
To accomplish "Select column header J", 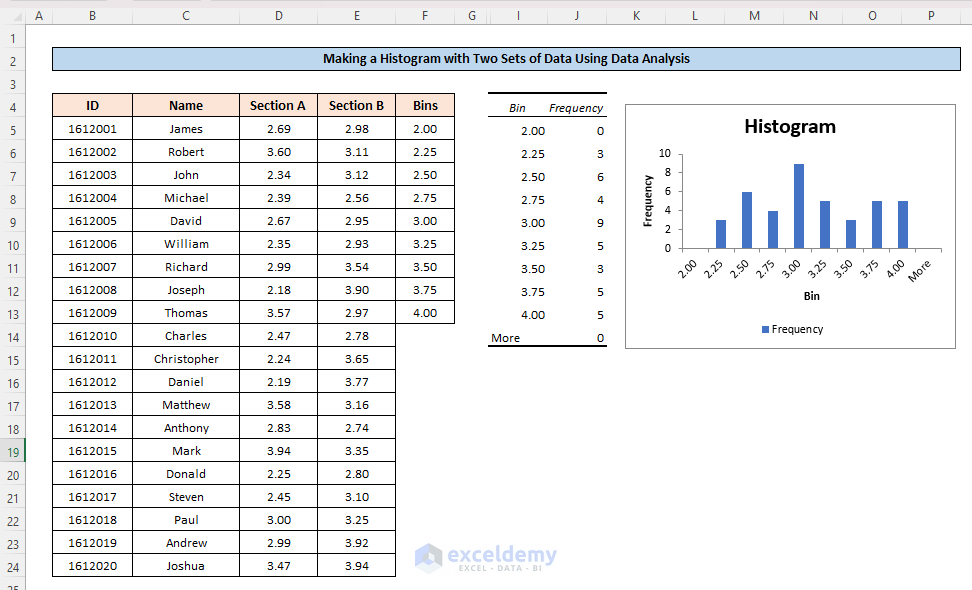I will 577,15.
